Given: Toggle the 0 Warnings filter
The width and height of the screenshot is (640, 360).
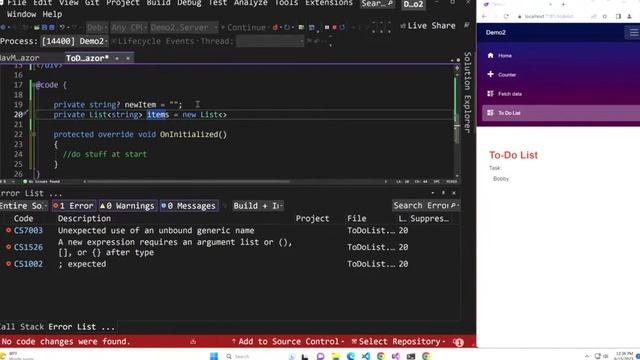Looking at the screenshot, I should coord(127,206).
